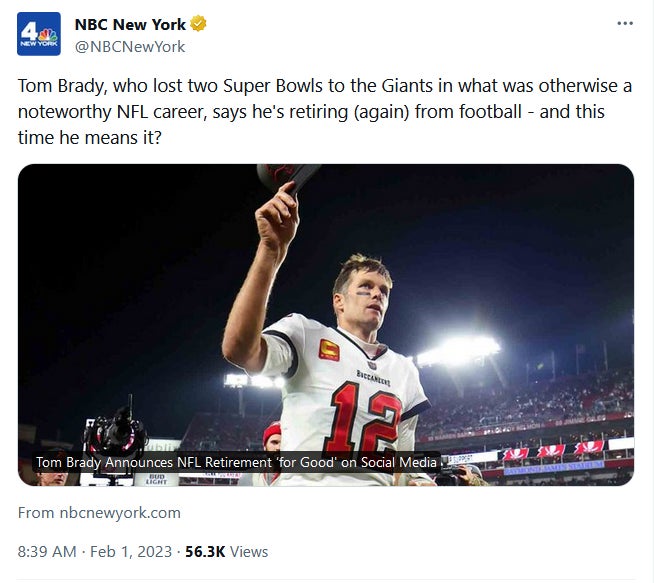The width and height of the screenshot is (654, 583).
Task: Click the camera in the photo's lower left
Action: pyautogui.click(x=113, y=432)
